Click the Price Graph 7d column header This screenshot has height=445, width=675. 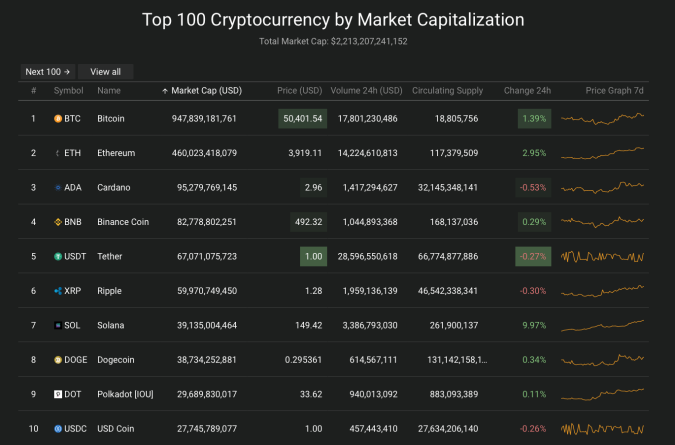614,91
